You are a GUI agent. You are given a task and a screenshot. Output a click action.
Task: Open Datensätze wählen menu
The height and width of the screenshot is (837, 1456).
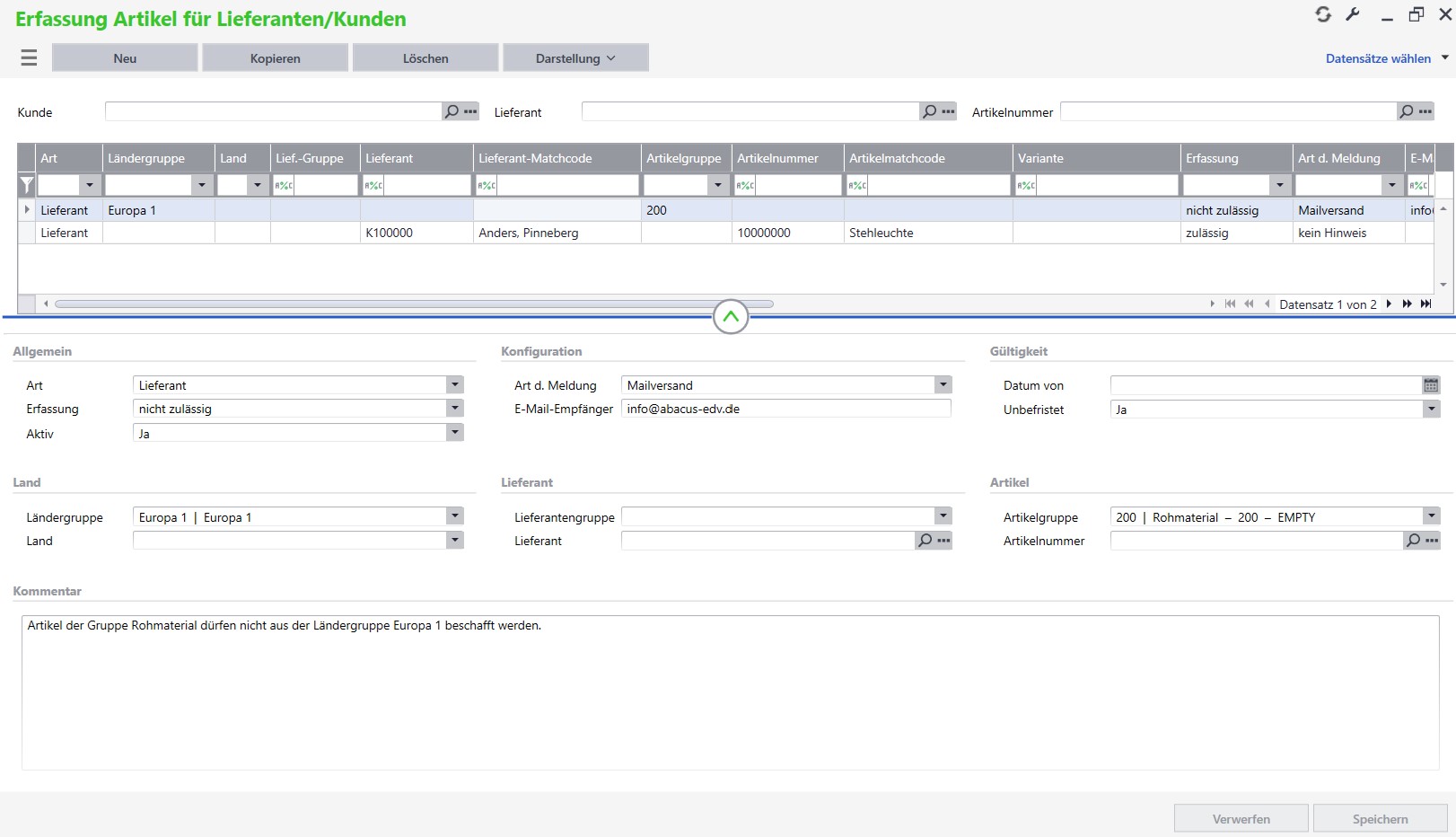pos(1386,58)
